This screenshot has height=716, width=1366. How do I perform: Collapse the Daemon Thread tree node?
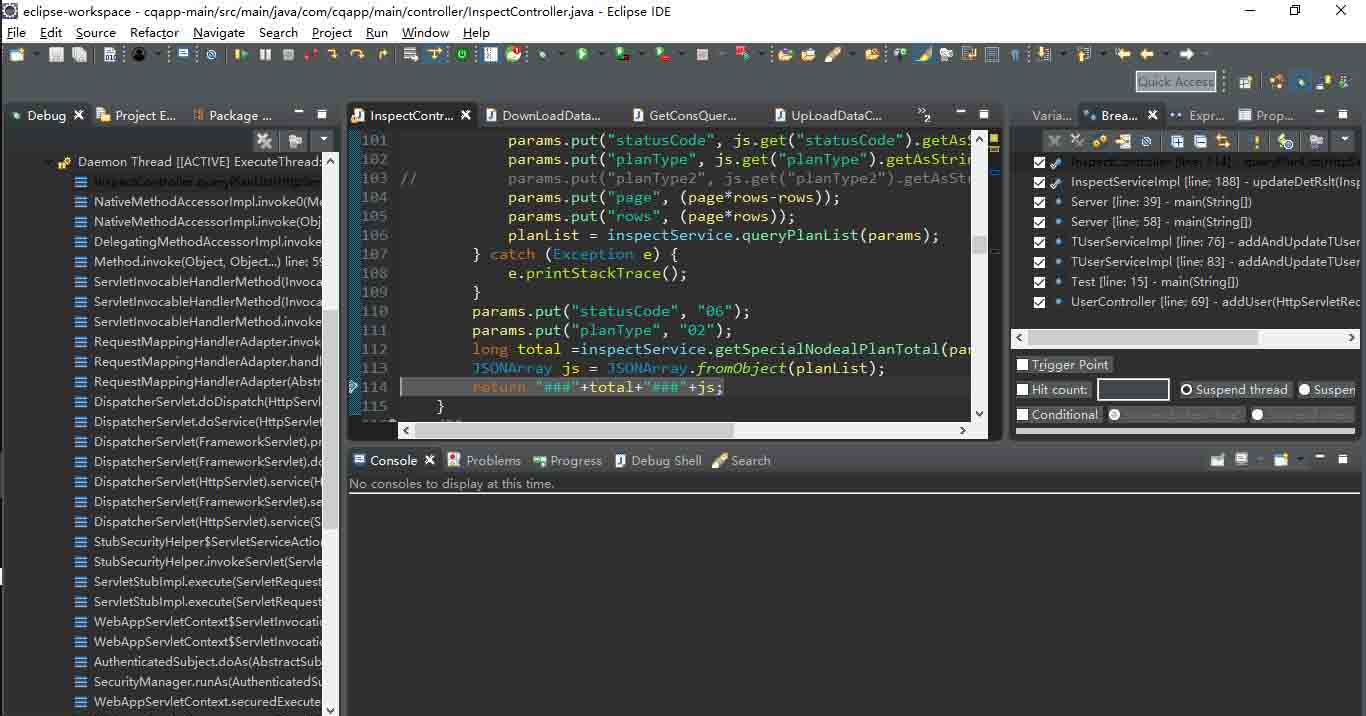click(47, 162)
